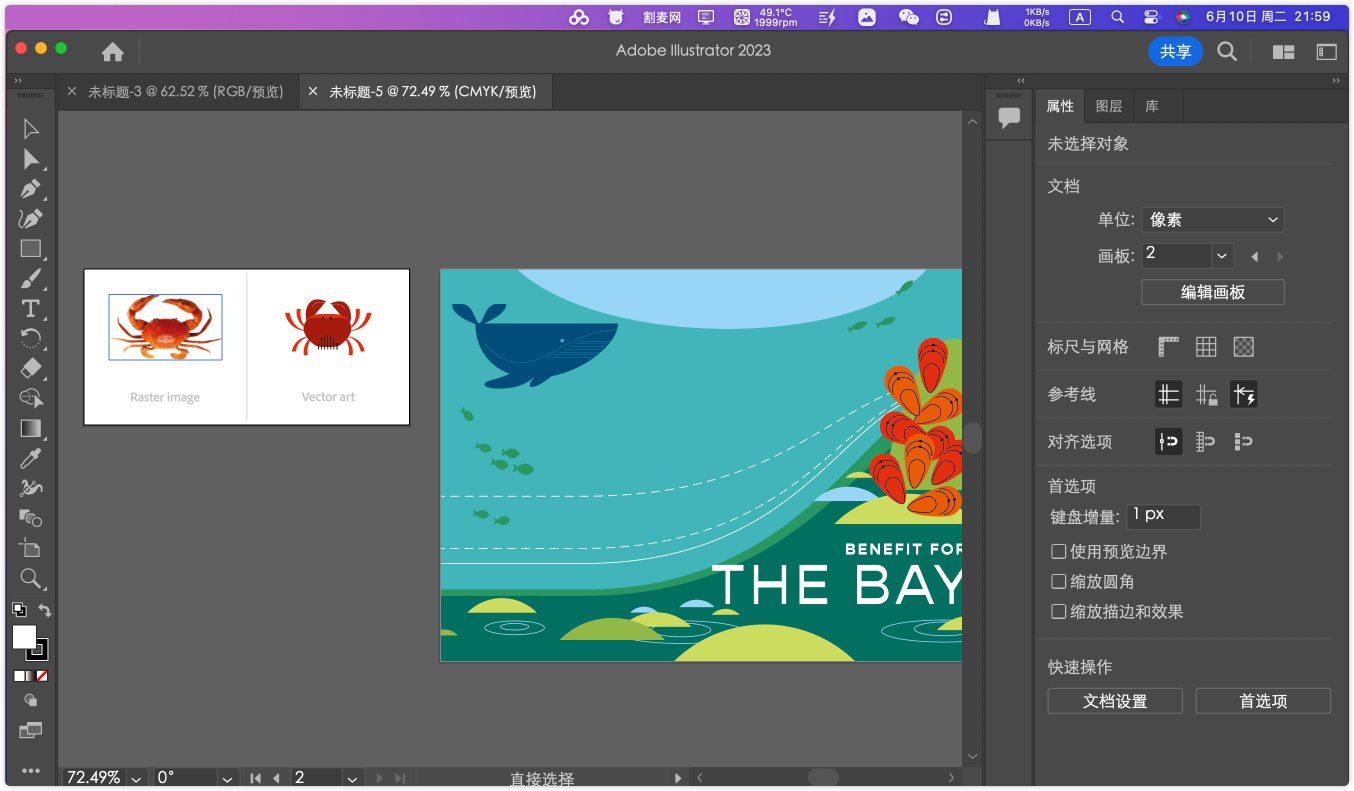Open the zoom level dropdown
Viewport: 1354px width, 791px height.
136,778
